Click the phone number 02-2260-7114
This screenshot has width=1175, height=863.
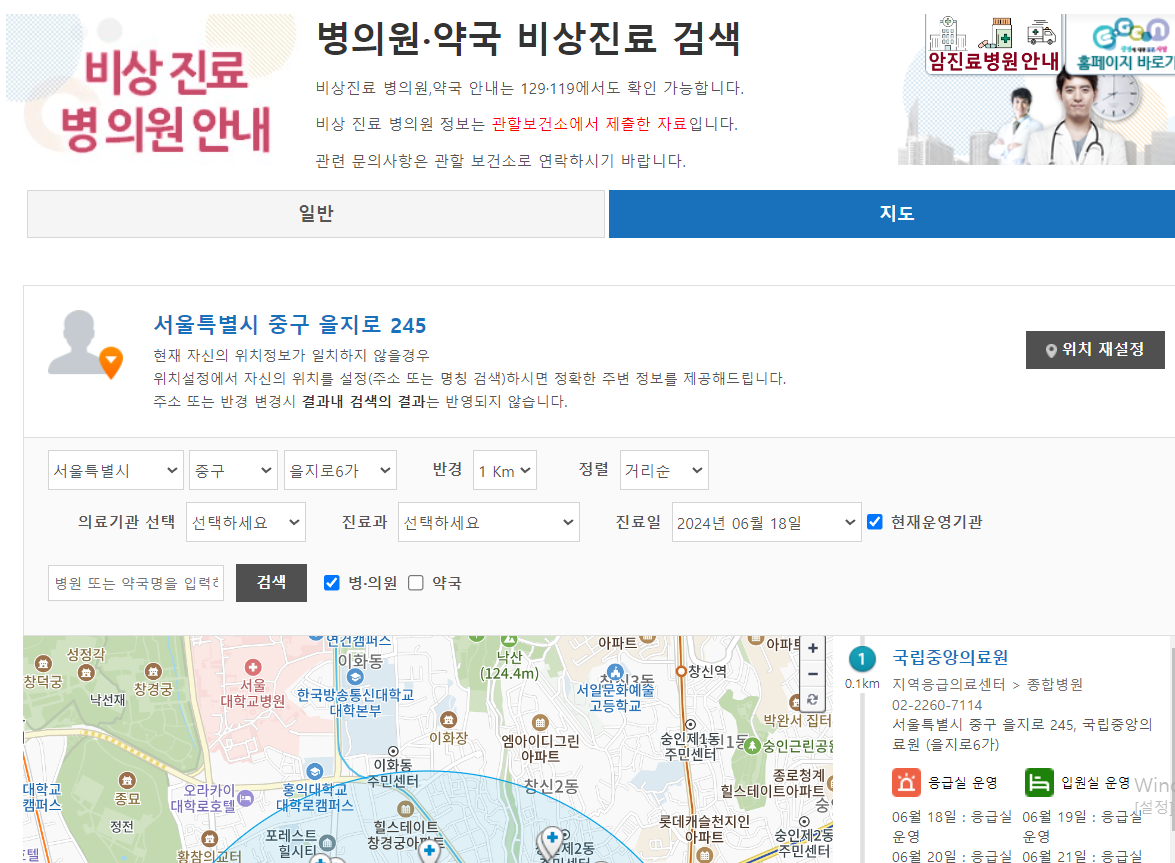937,705
